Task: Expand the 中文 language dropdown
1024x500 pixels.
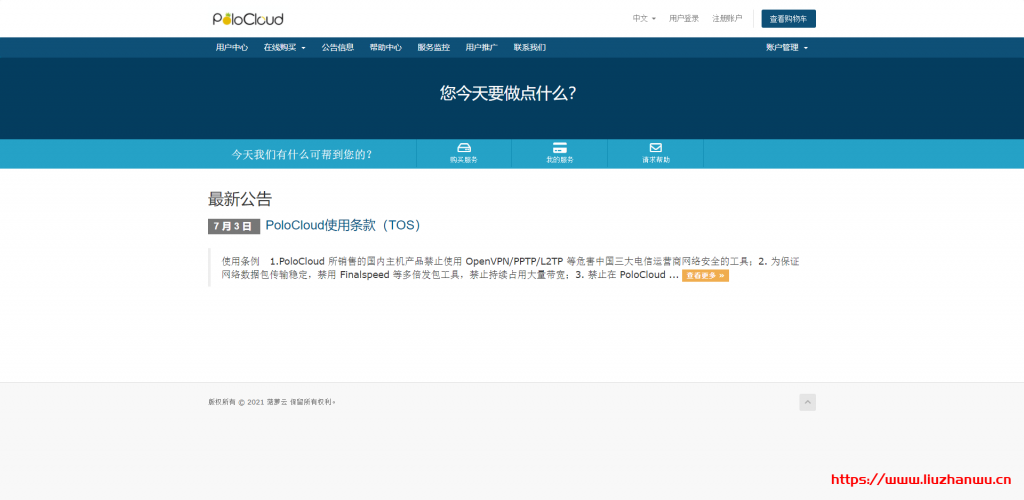Action: click(644, 18)
